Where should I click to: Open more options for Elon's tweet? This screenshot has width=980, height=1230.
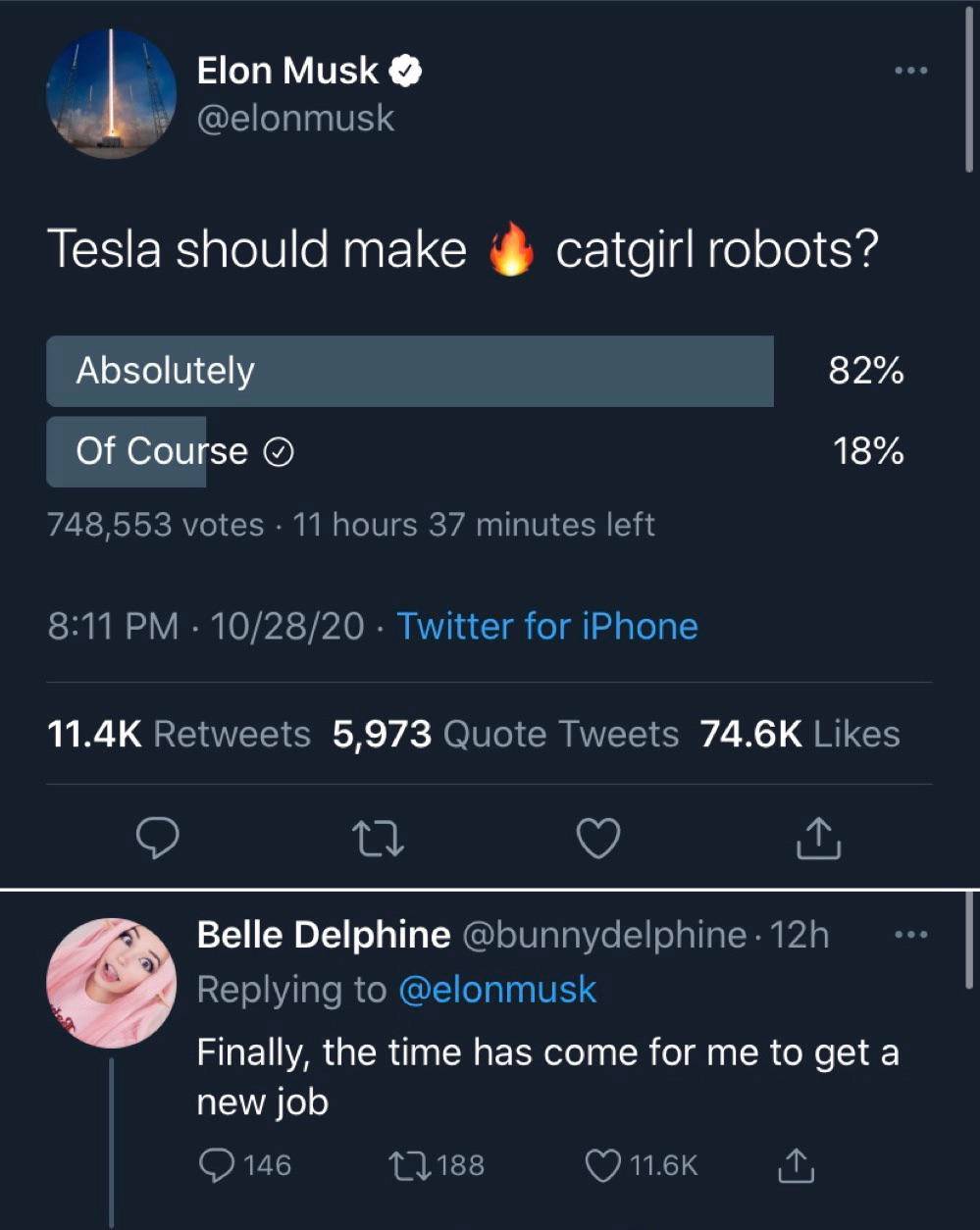910,71
